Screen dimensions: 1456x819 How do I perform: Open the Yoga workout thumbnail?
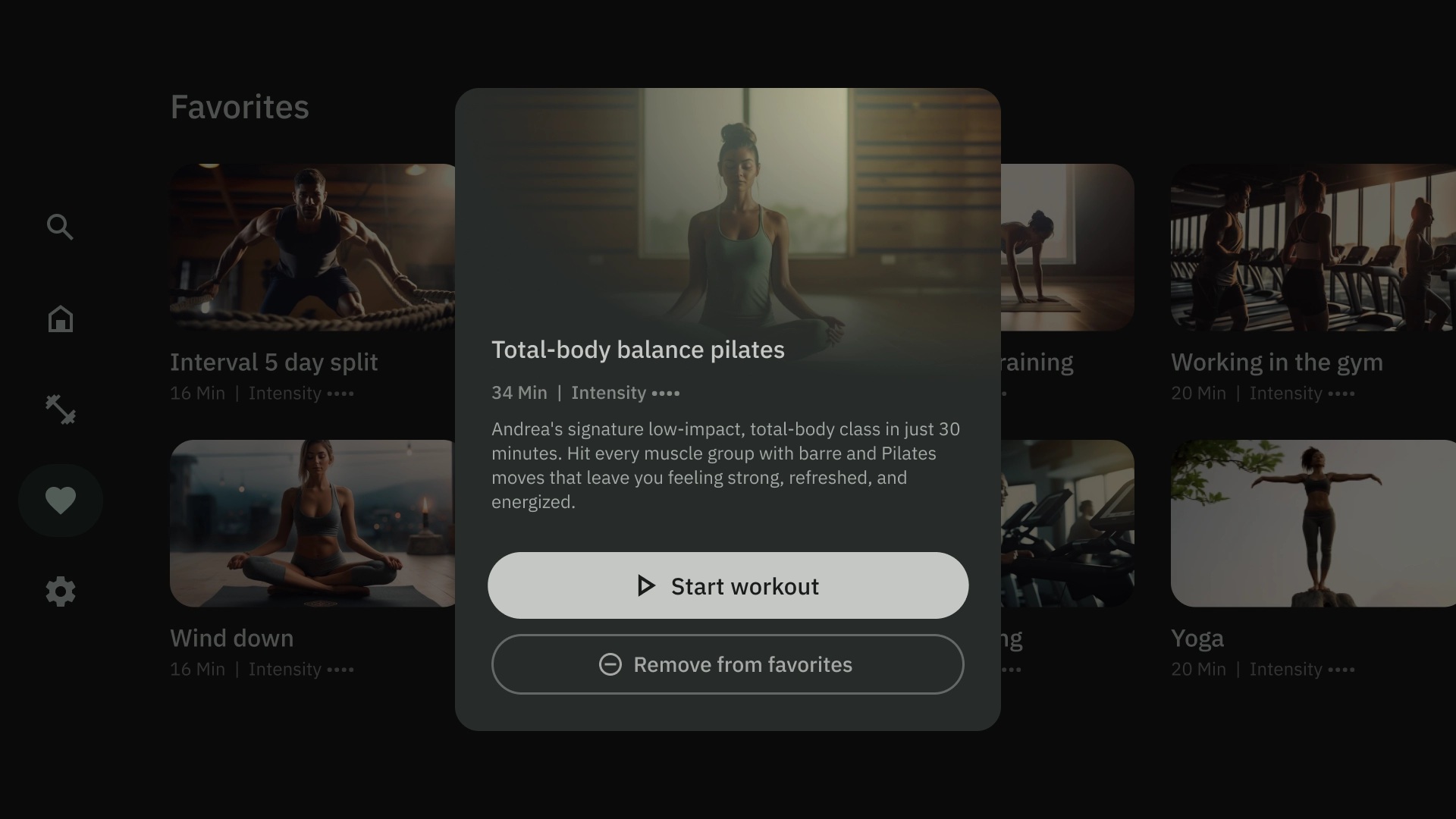[1312, 523]
